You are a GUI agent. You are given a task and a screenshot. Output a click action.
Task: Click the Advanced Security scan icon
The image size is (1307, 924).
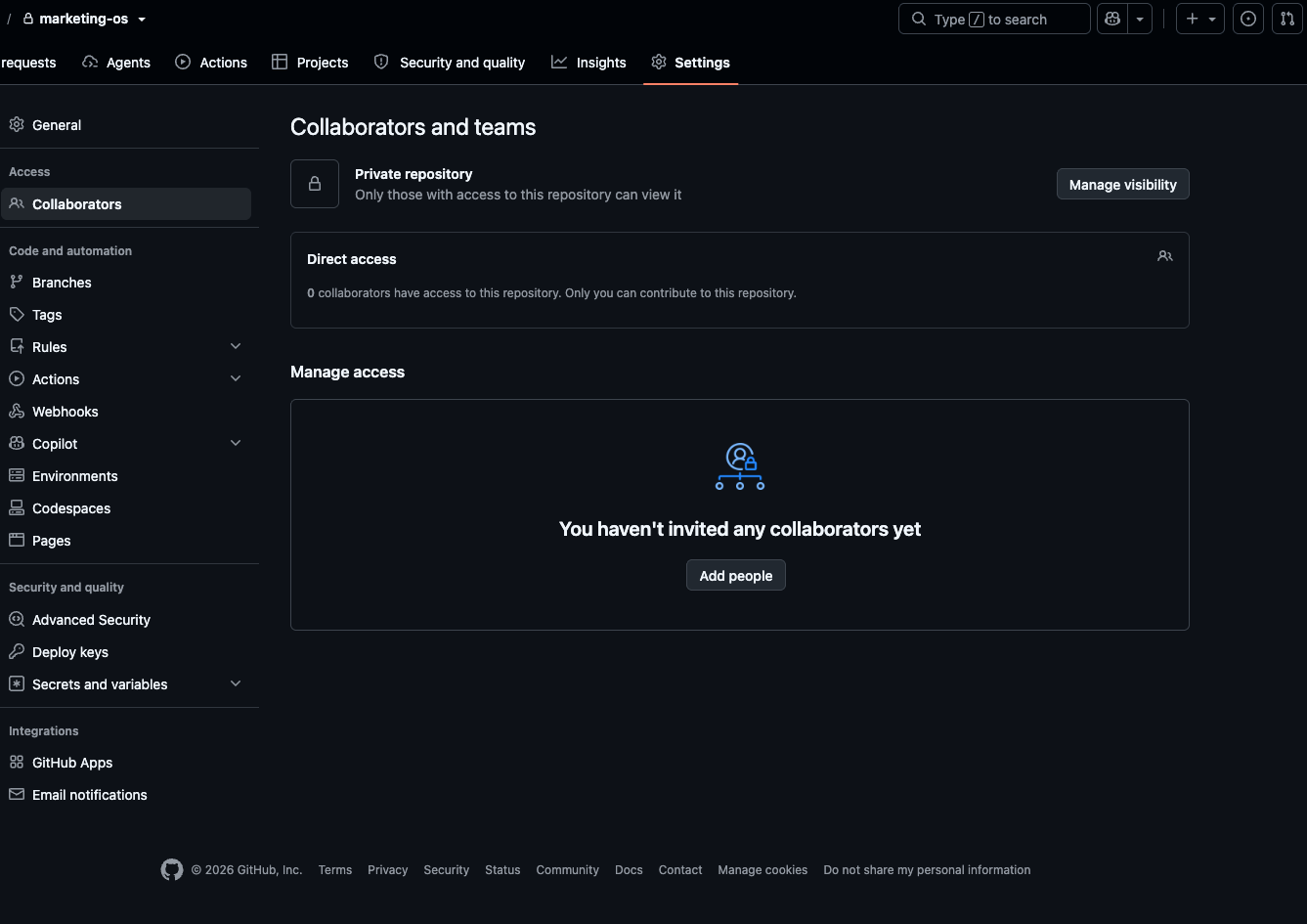point(17,620)
